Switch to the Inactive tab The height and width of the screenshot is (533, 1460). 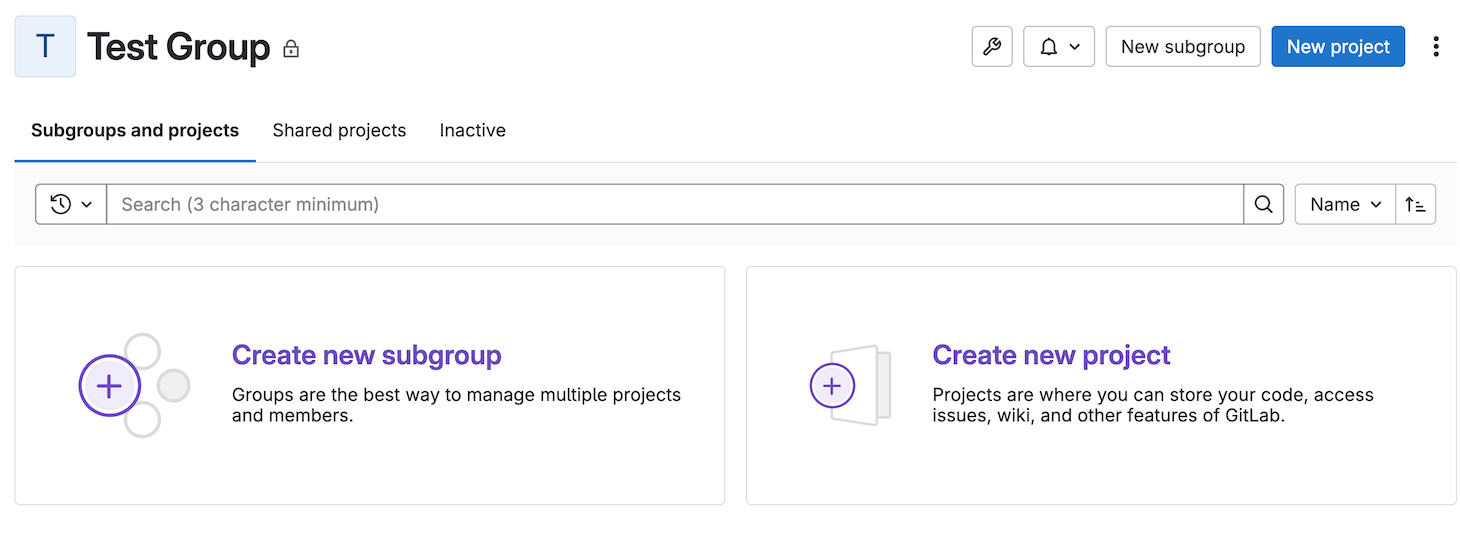(x=472, y=131)
